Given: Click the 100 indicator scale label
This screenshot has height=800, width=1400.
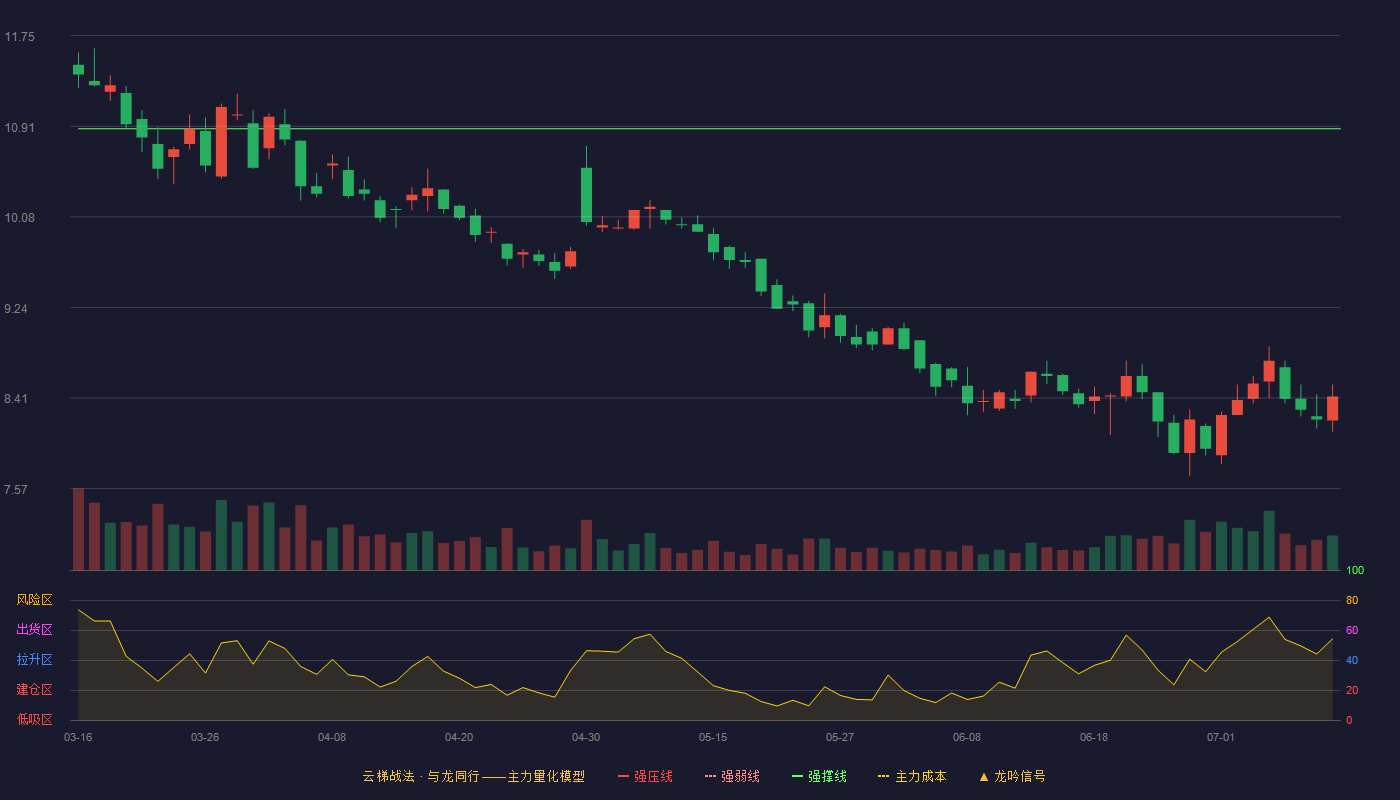Looking at the screenshot, I should (x=1355, y=571).
